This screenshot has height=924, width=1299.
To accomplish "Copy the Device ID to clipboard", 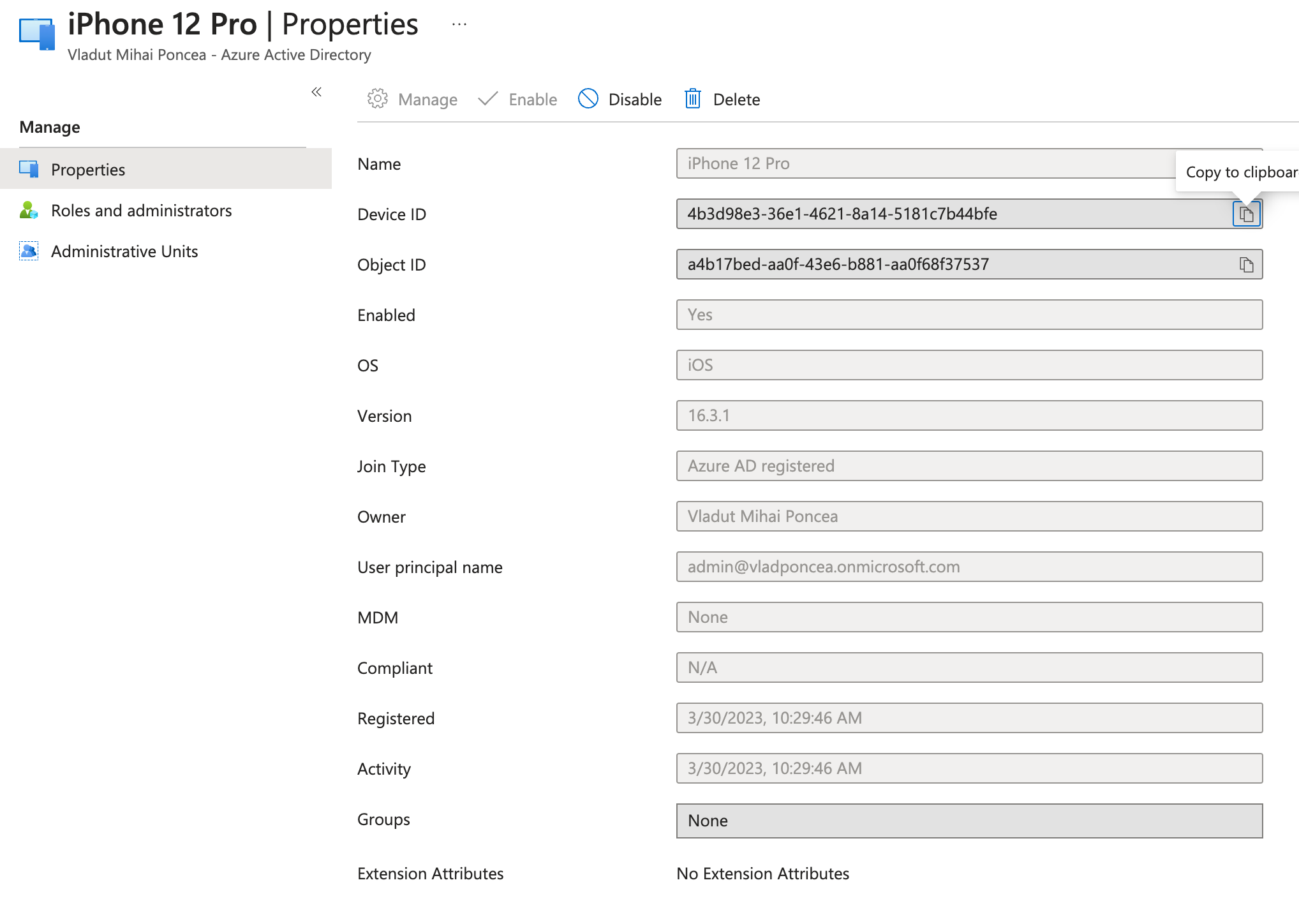I will pyautogui.click(x=1246, y=214).
